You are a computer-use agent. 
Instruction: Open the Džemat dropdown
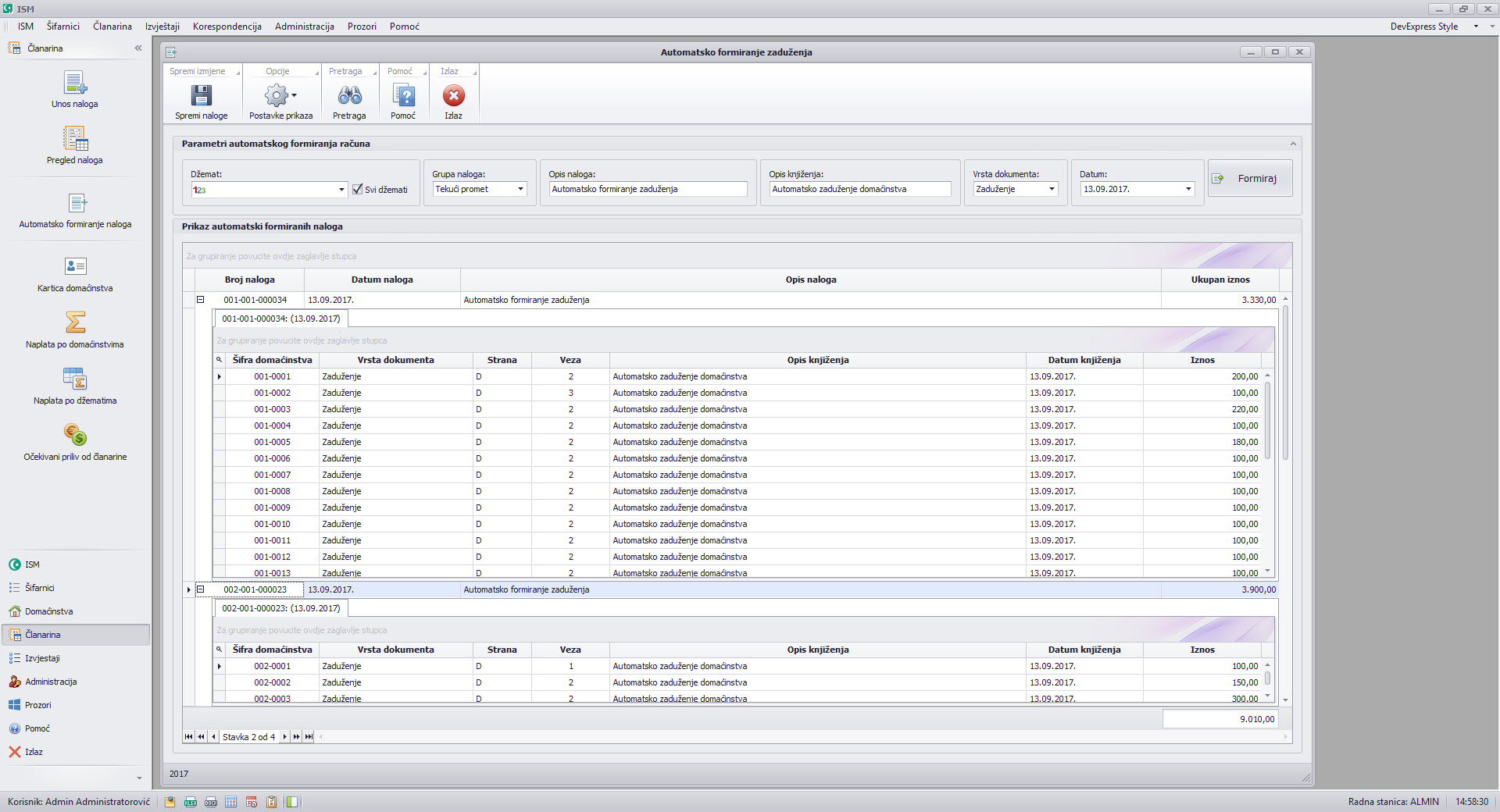click(x=341, y=190)
